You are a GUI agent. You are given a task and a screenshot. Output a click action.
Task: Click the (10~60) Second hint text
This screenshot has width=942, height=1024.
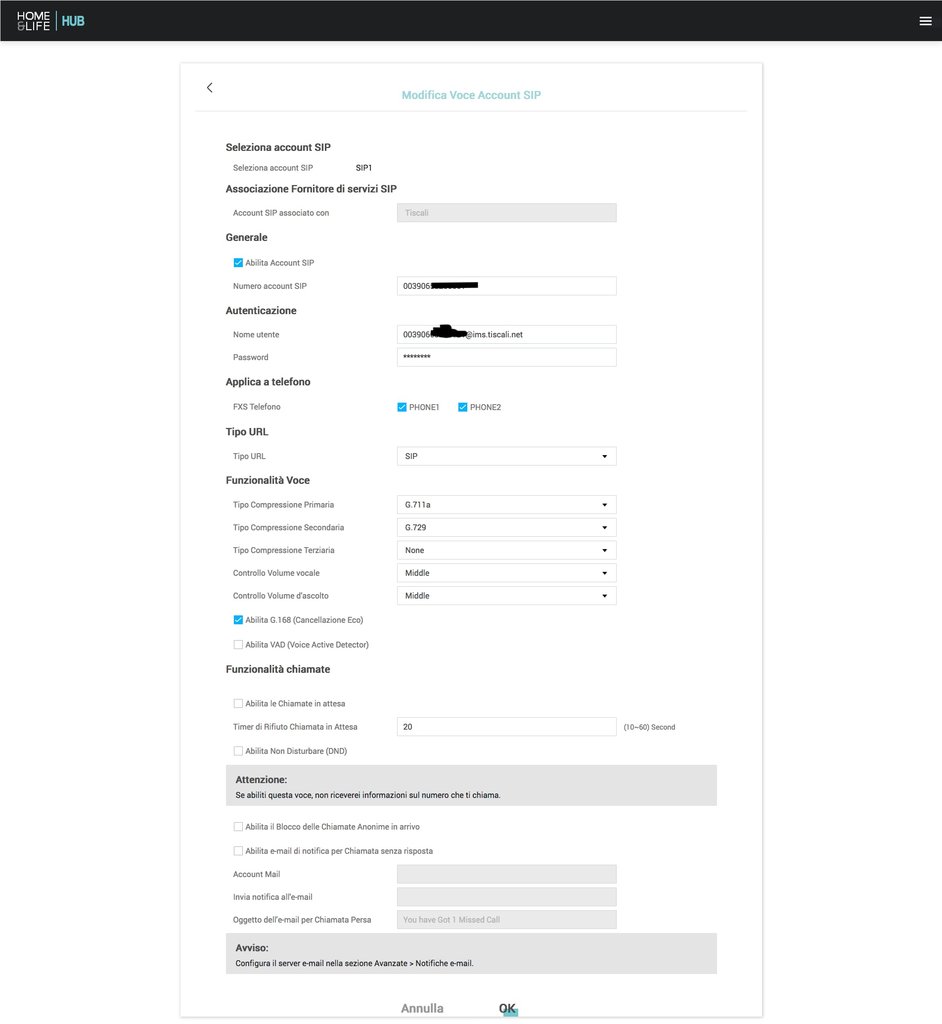[649, 727]
